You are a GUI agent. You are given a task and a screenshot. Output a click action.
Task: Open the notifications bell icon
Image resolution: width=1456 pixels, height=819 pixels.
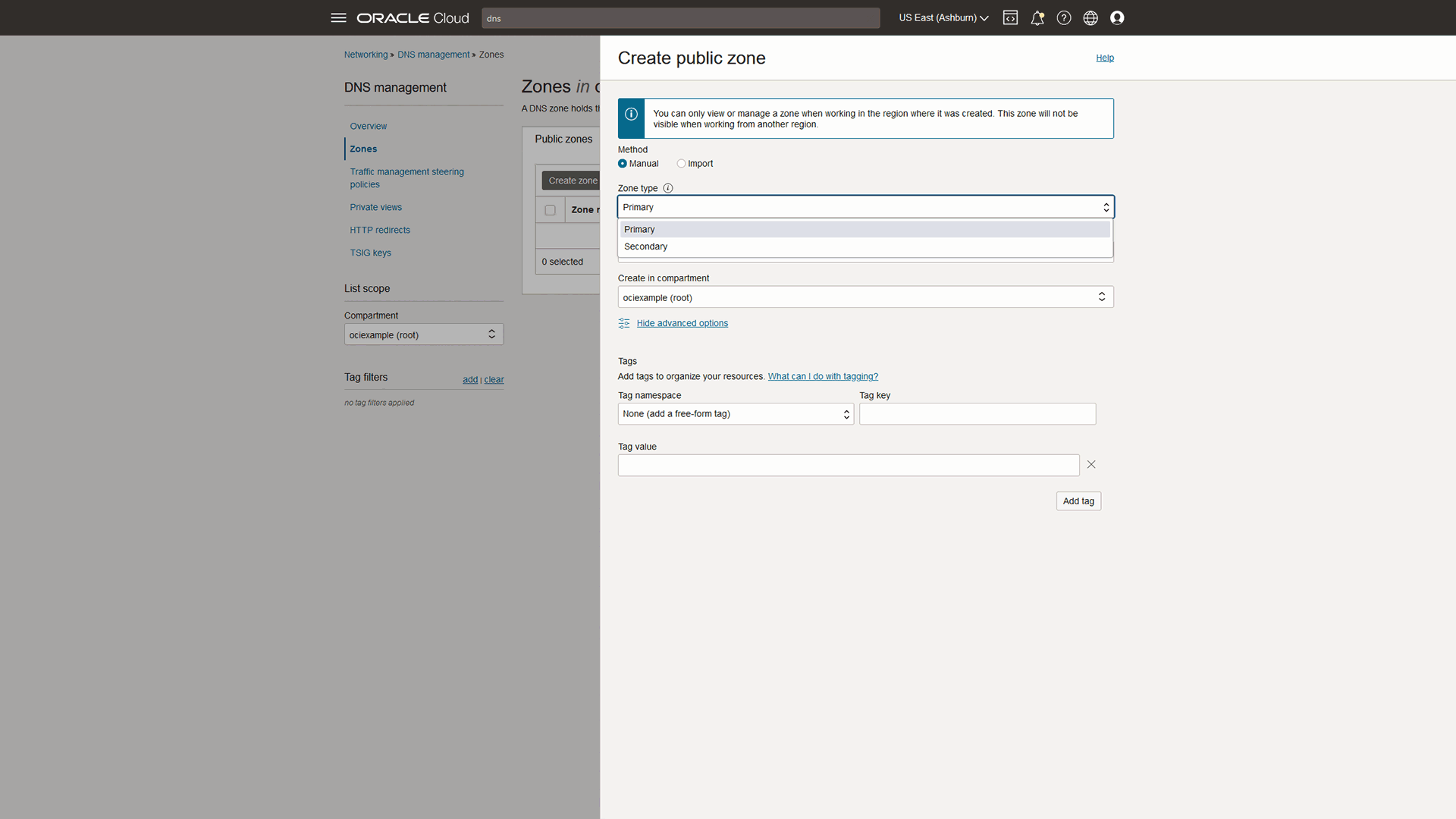coord(1037,17)
